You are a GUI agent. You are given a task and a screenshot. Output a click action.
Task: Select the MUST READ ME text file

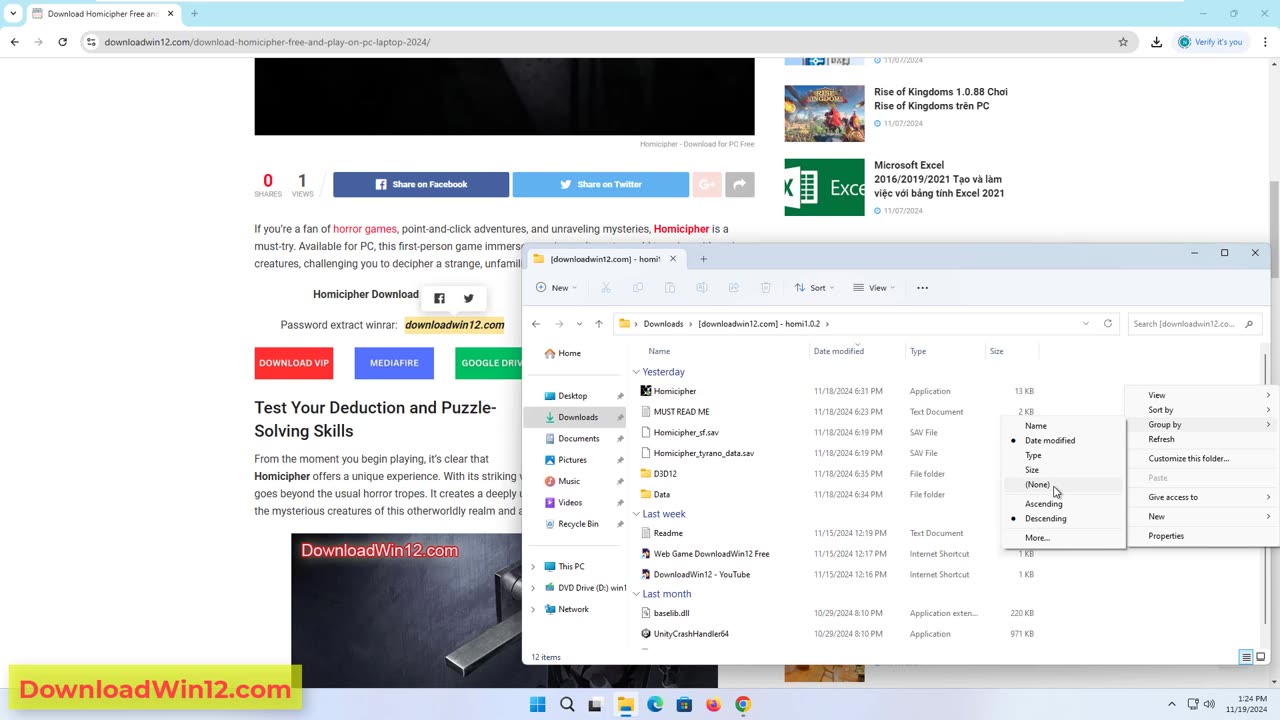pyautogui.click(x=681, y=412)
